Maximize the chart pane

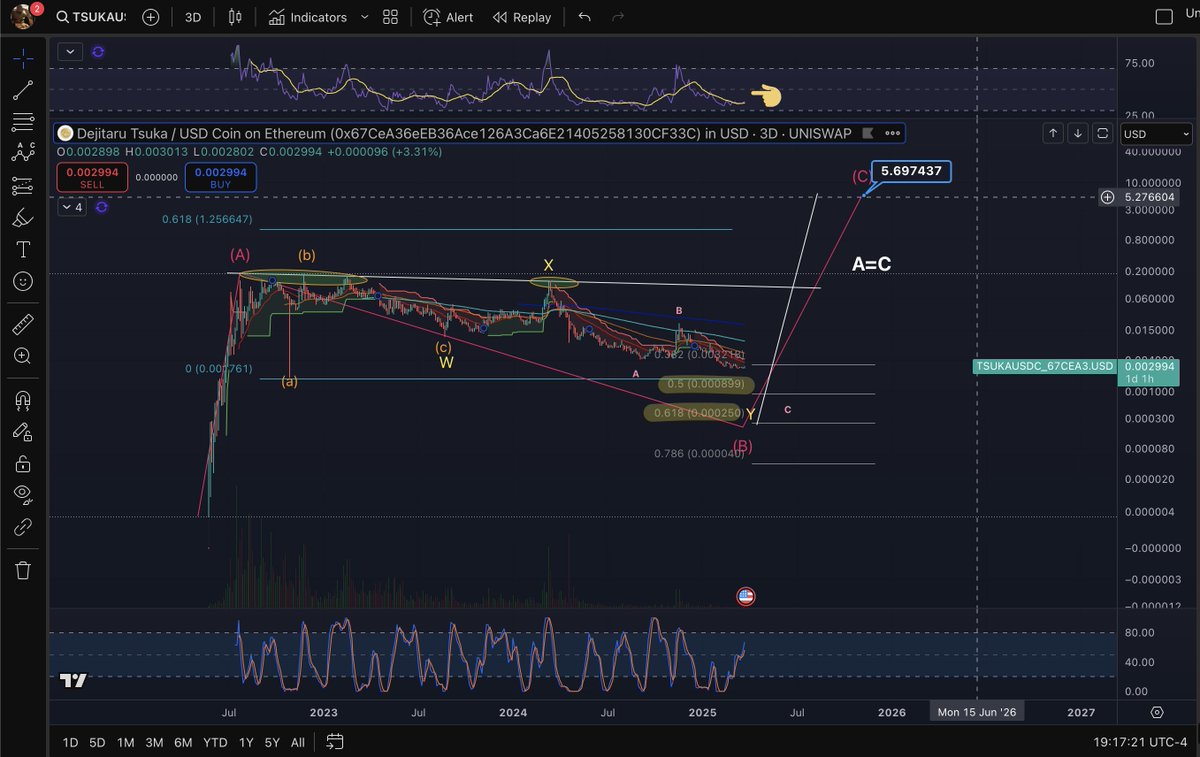(x=1102, y=133)
